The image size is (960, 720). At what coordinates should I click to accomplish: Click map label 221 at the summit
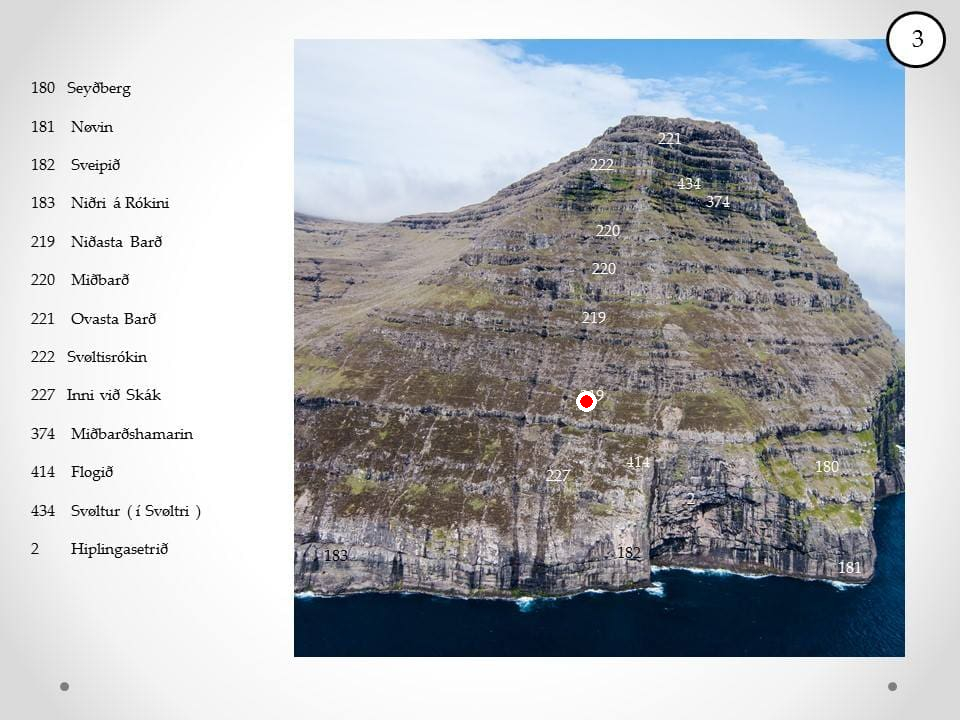tap(669, 139)
